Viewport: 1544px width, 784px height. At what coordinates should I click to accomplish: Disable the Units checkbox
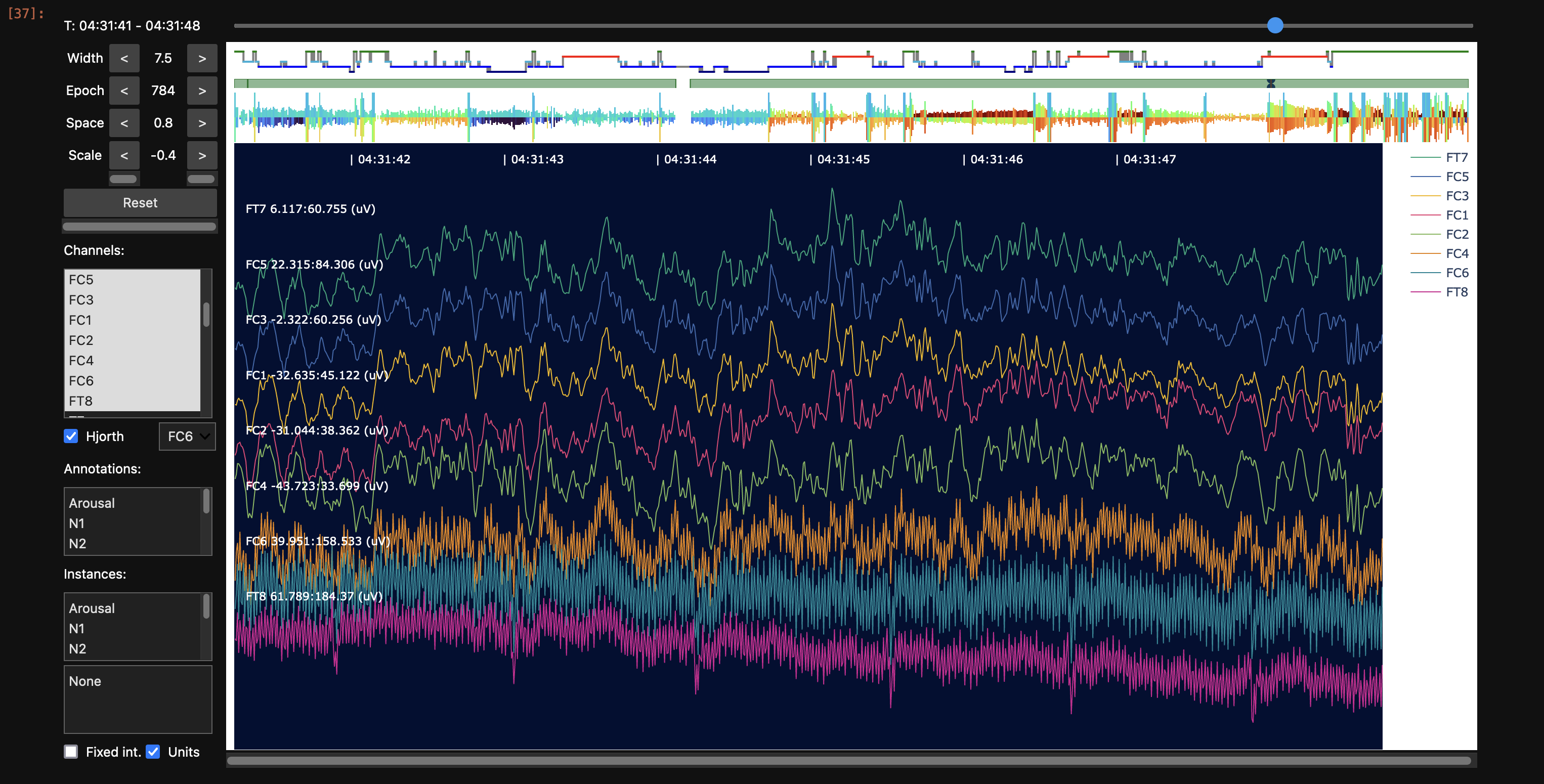[x=153, y=752]
